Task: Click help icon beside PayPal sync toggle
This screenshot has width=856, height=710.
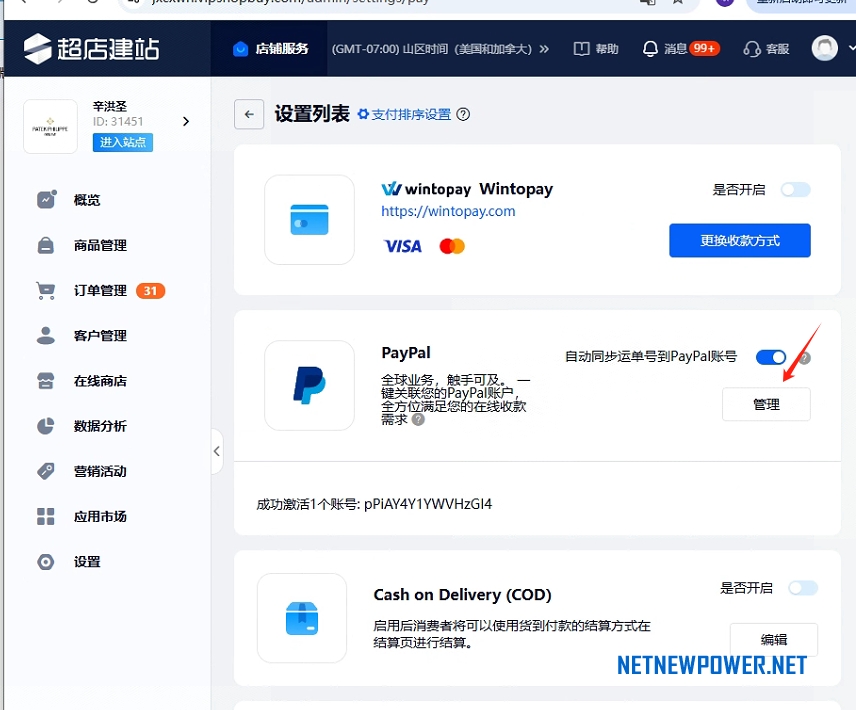Action: point(804,358)
